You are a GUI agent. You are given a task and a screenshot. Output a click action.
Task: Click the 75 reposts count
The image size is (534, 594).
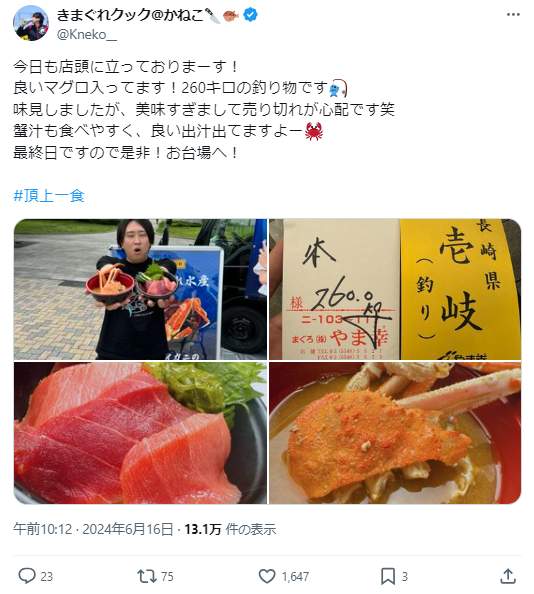click(x=167, y=577)
